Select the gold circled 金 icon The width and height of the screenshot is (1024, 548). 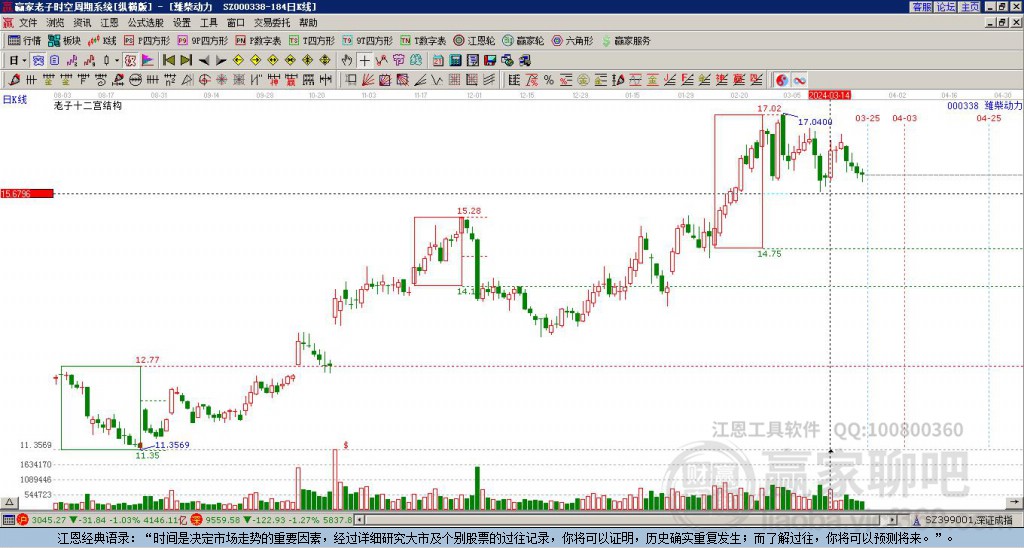[583, 80]
